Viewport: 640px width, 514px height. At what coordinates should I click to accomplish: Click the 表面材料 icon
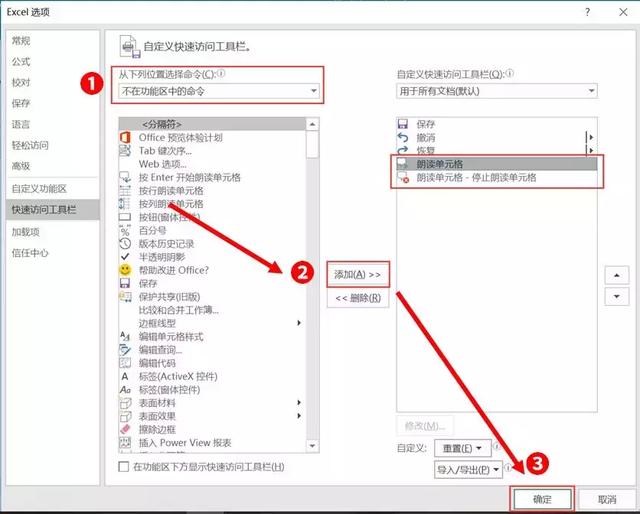(x=125, y=403)
